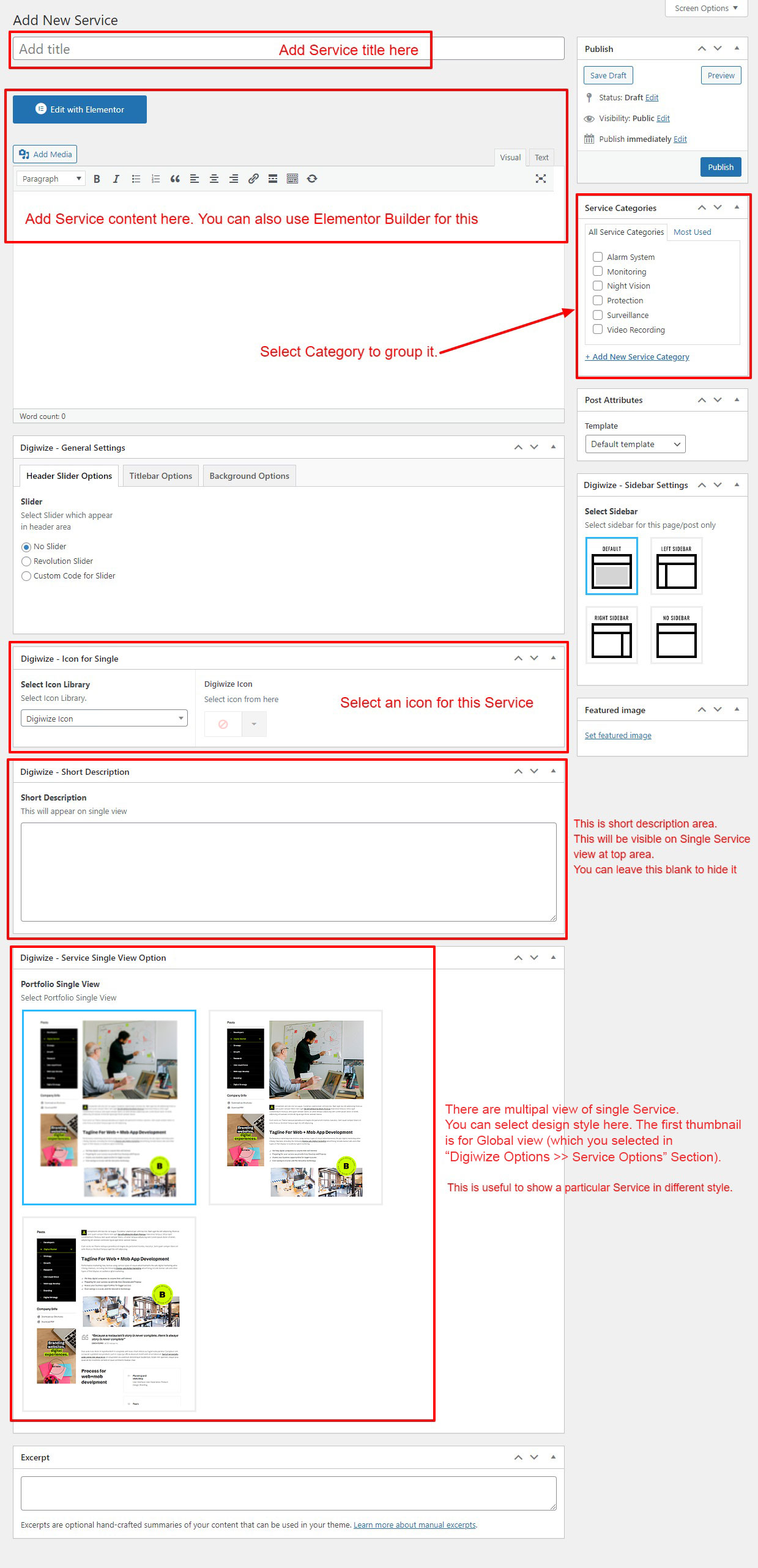Insert a blockquote using the quote icon

point(175,179)
